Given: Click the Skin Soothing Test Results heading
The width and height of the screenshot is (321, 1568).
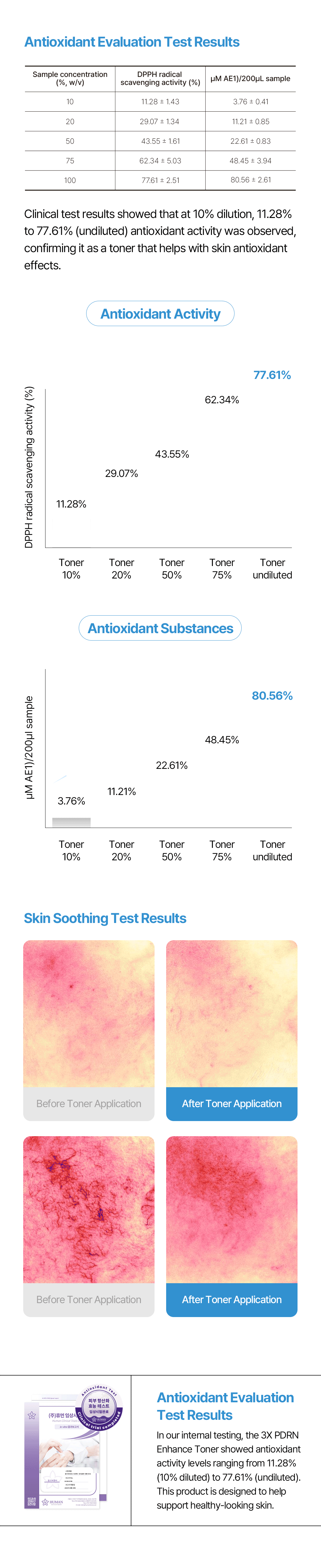Looking at the screenshot, I should click(105, 918).
